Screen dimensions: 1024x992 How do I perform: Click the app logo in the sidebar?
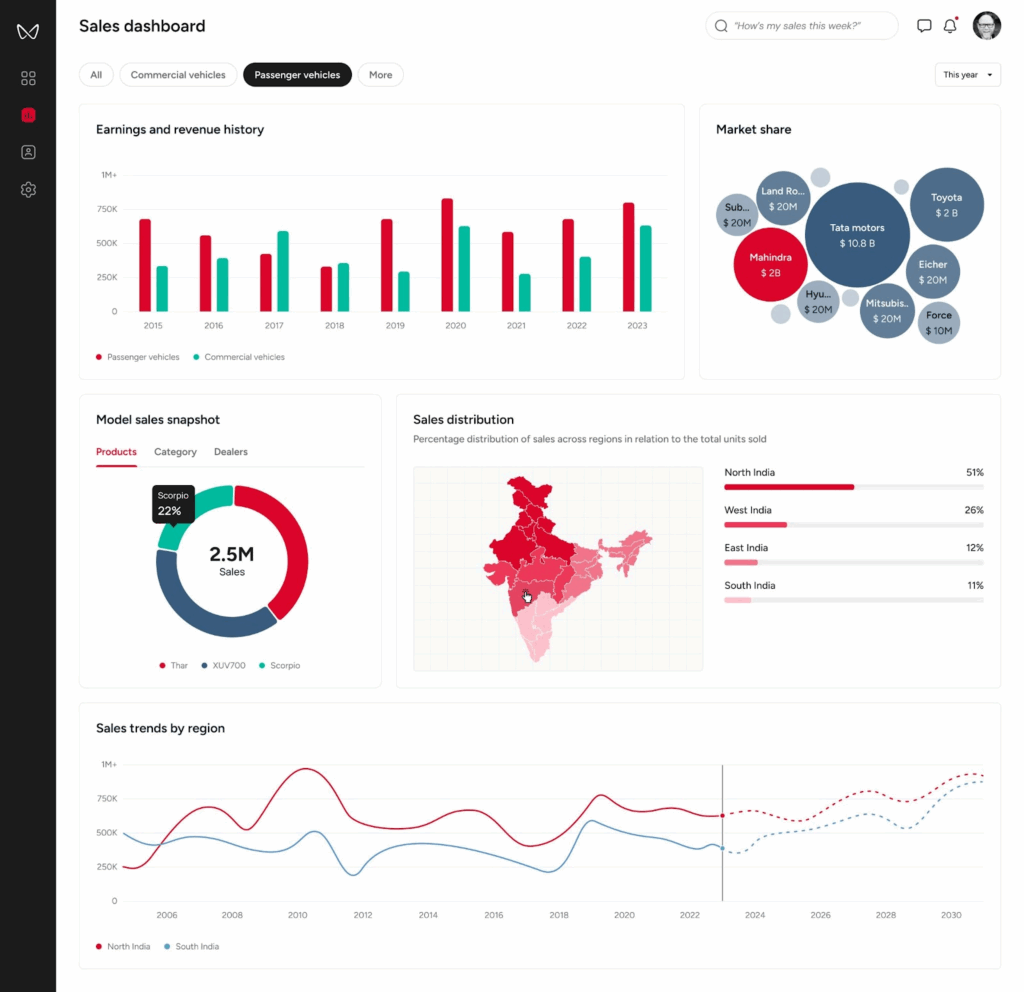pyautogui.click(x=27, y=31)
